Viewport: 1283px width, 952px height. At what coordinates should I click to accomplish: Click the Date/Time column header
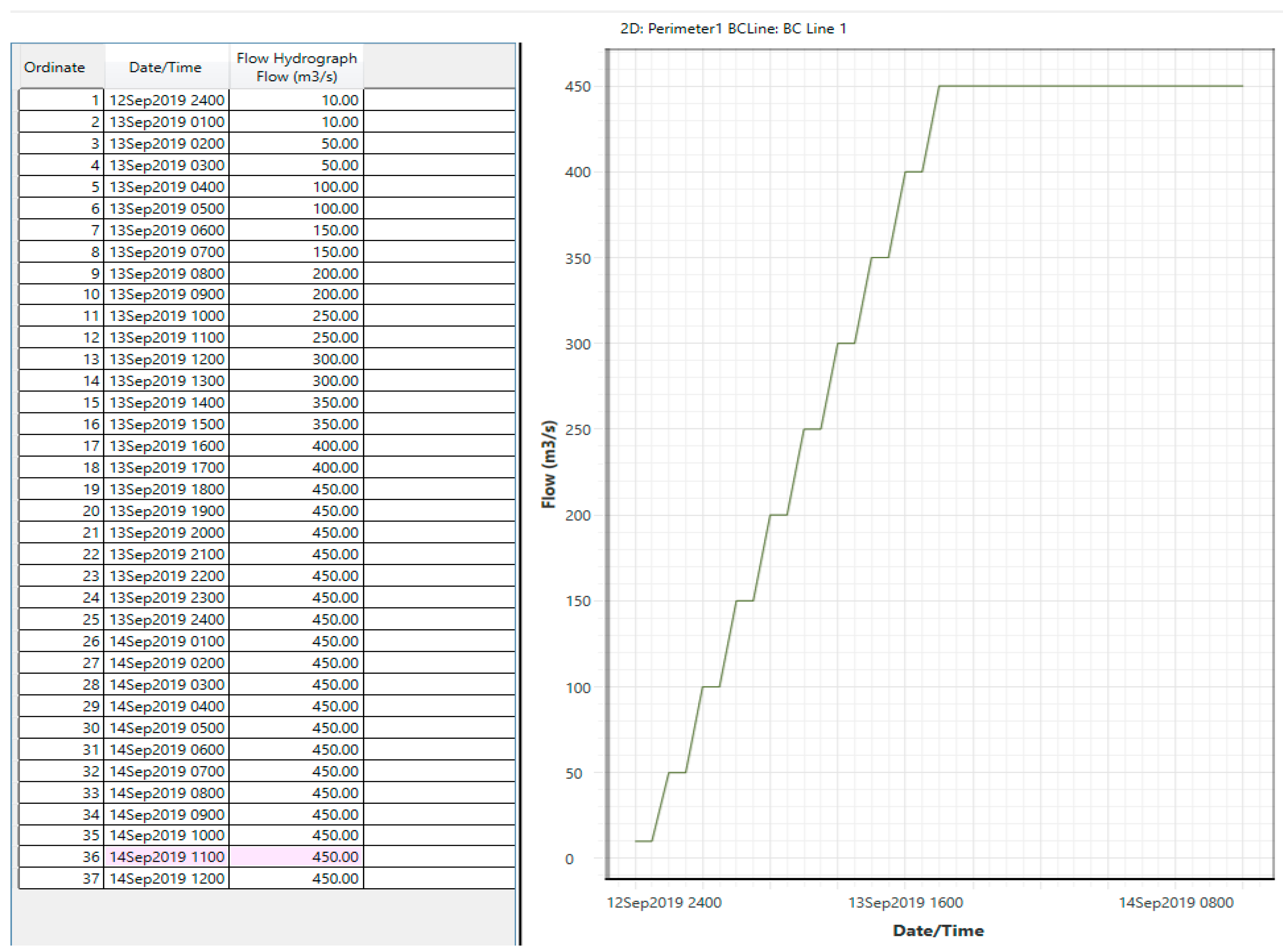165,67
